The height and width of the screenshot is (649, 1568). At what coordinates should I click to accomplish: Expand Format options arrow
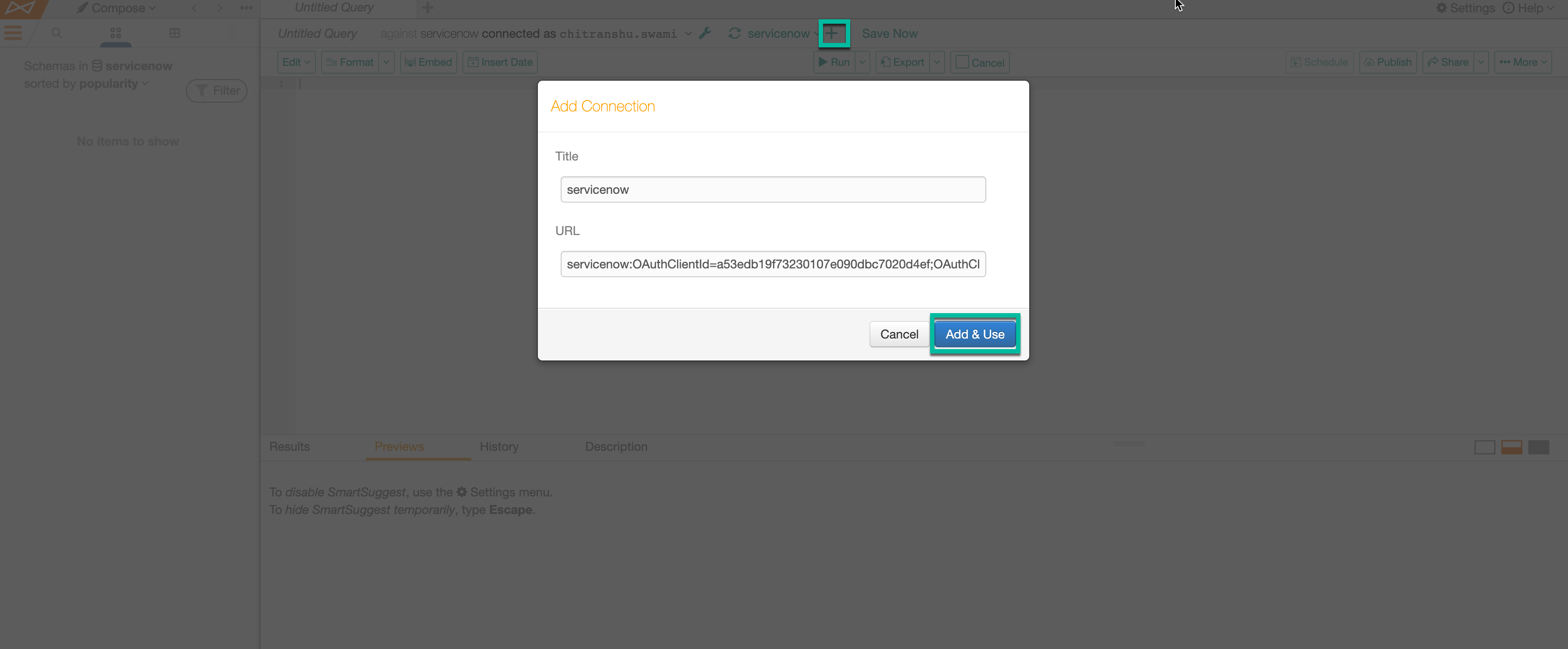tap(387, 62)
